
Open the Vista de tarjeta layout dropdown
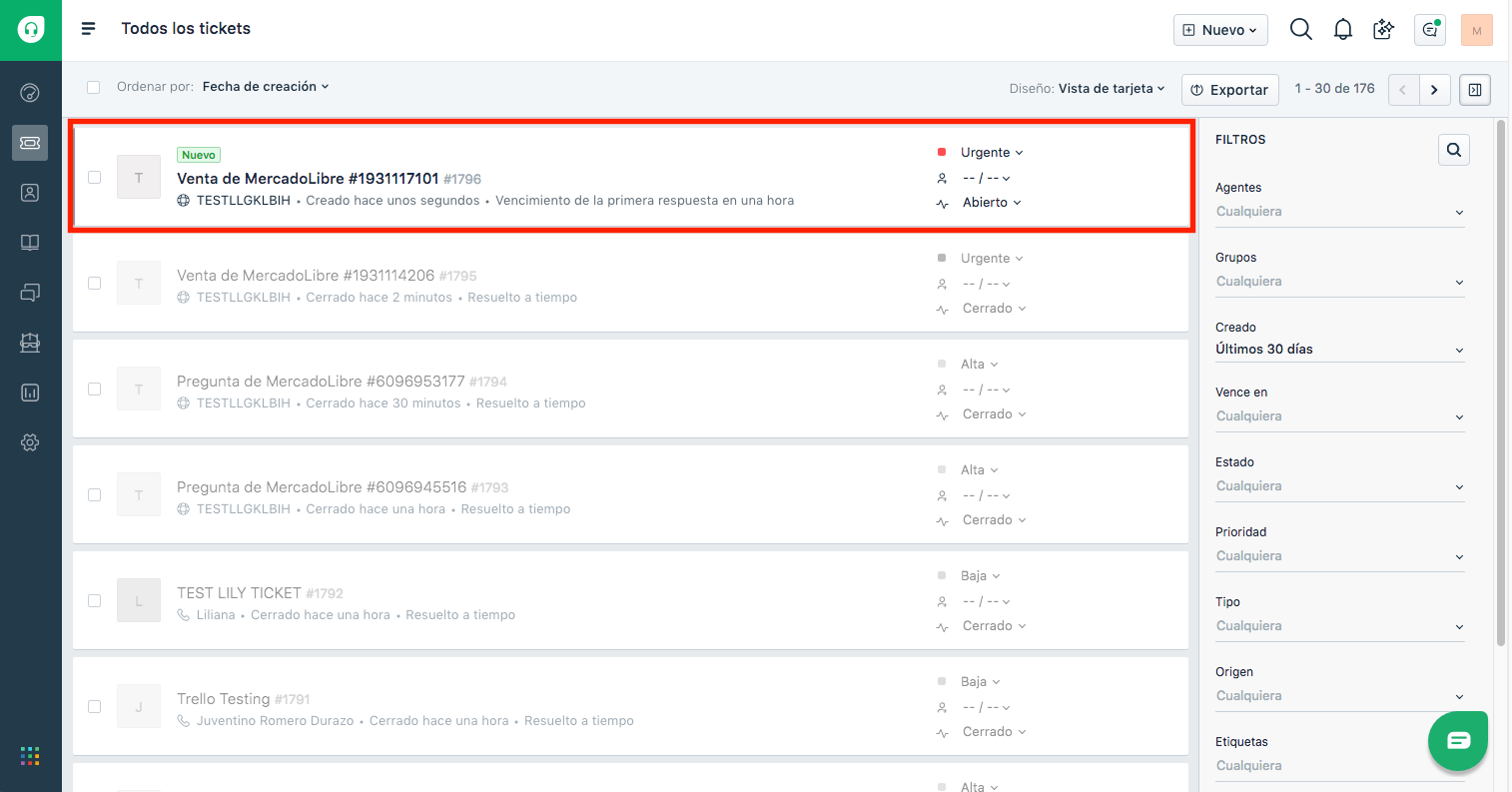click(1112, 89)
